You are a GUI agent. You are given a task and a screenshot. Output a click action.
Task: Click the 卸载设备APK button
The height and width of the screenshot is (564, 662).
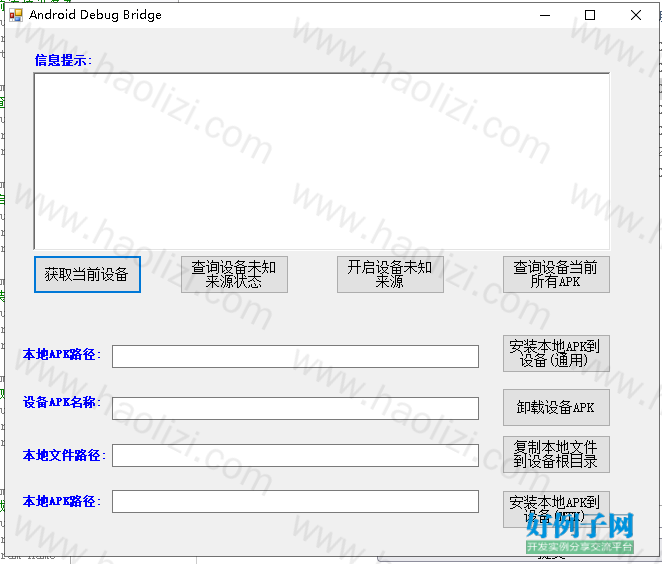tap(556, 407)
